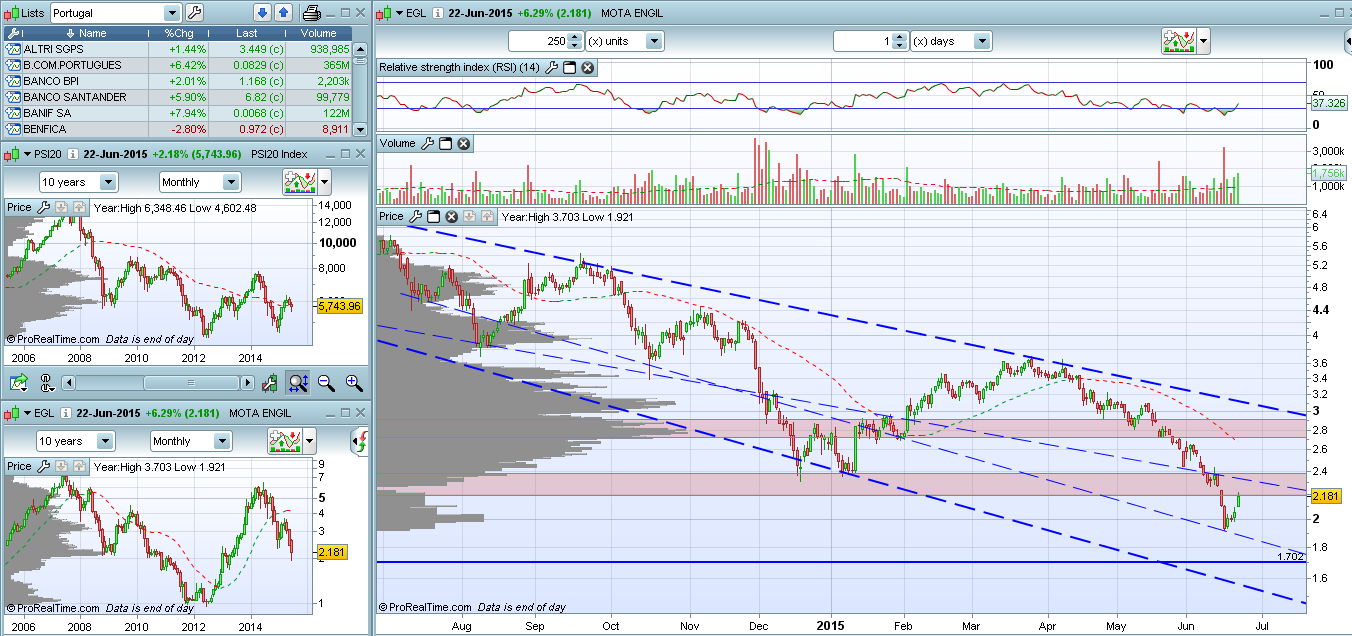Open chart icon for BANCO SANTANDER row
This screenshot has width=1352, height=636.
pos(13,97)
